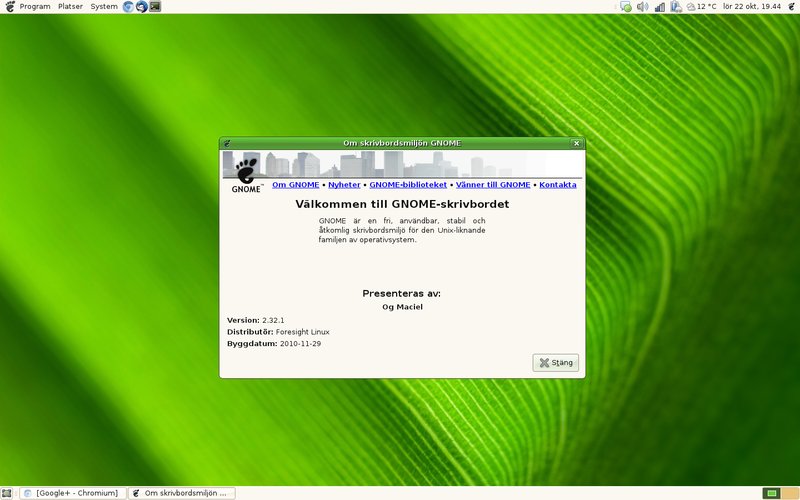Open the Vänner till GNOME link

click(493, 185)
